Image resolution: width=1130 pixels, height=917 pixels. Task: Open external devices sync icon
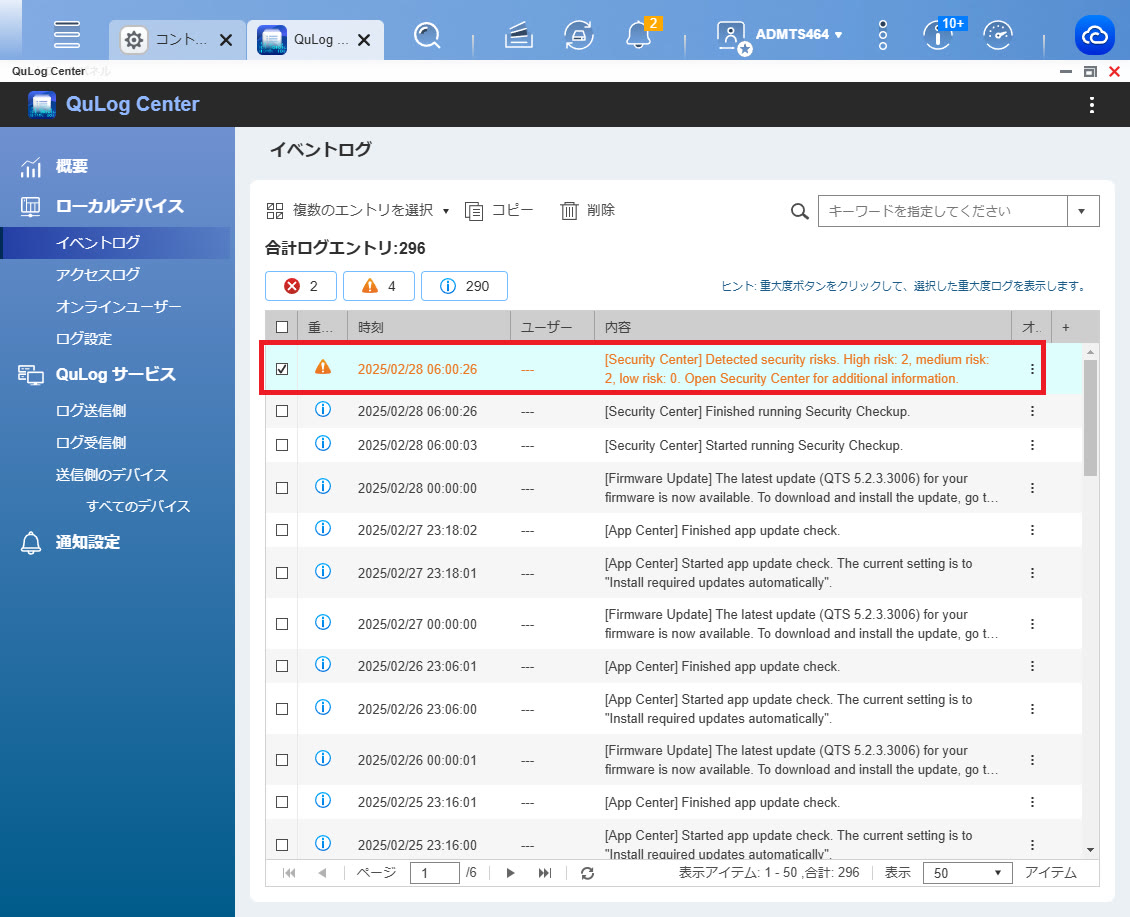coord(579,35)
